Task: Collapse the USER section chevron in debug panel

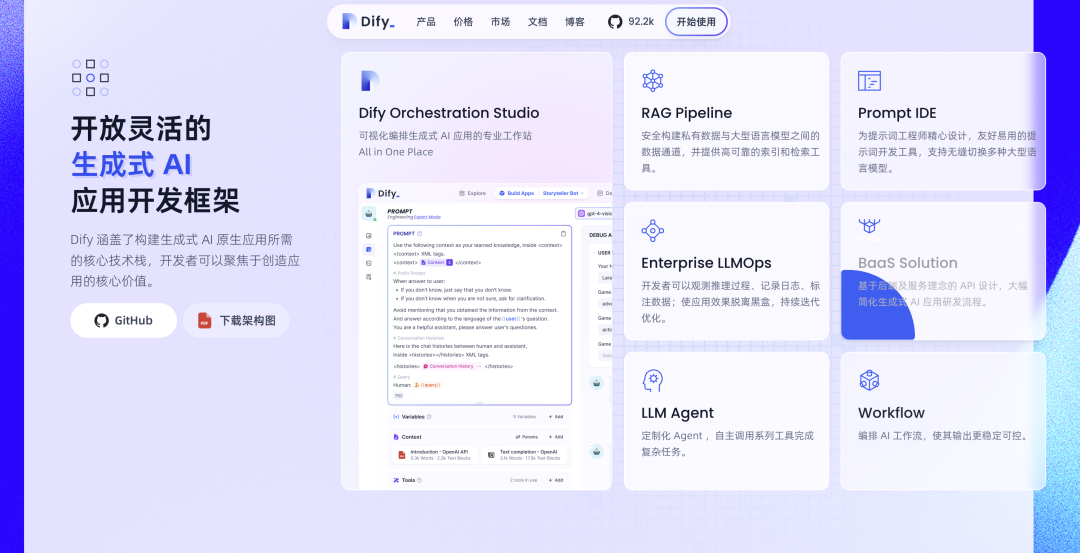Action: 593,253
